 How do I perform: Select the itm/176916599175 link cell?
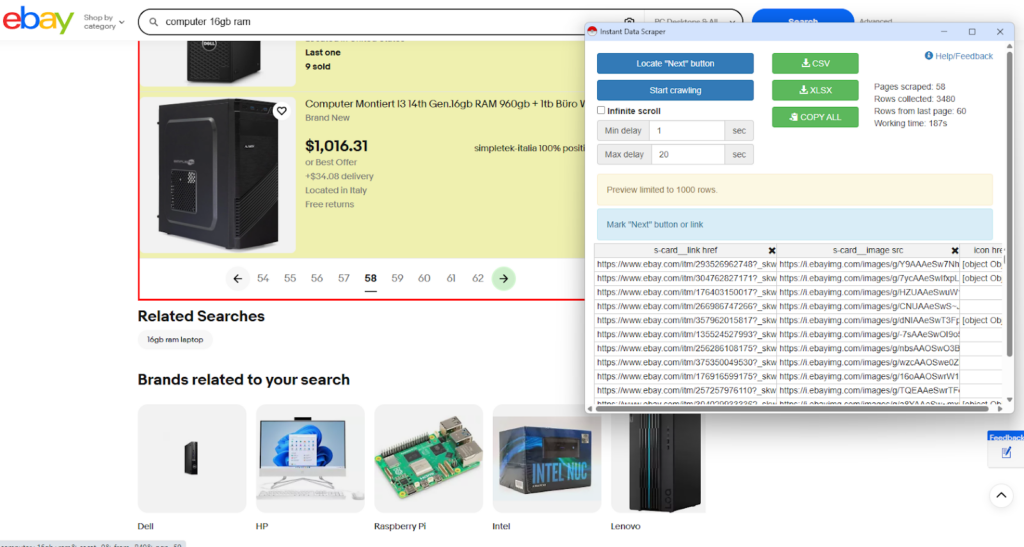pos(686,377)
